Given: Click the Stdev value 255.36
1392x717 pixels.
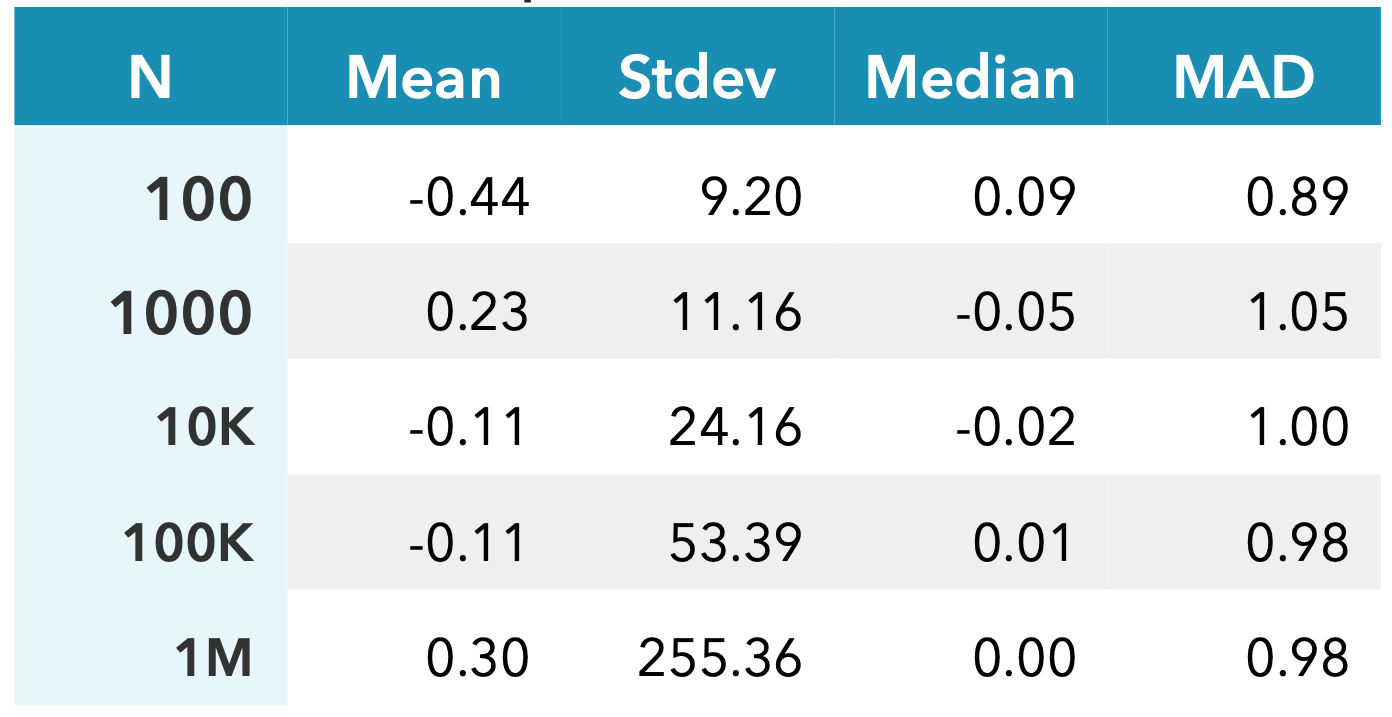Looking at the screenshot, I should pos(720,659).
